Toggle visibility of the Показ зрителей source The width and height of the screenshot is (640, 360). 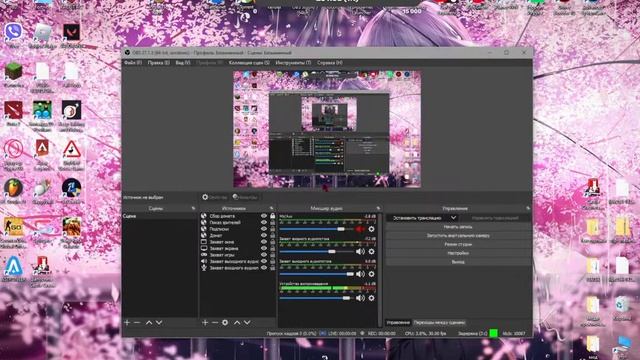pyautogui.click(x=264, y=222)
